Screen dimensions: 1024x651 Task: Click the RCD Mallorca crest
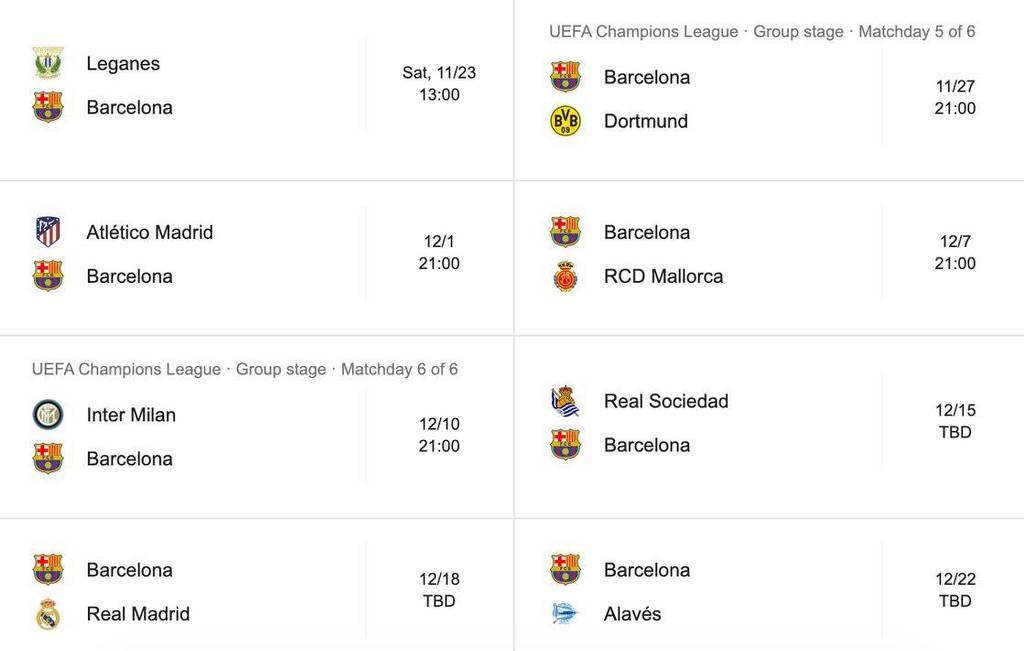566,276
